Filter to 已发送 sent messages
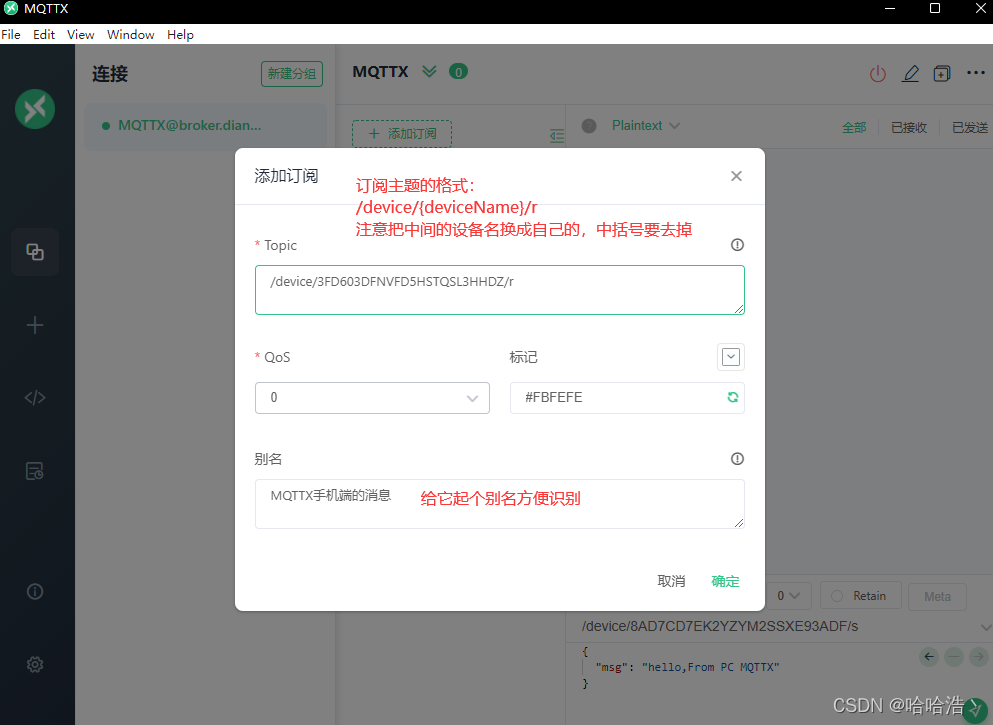993x725 pixels. coord(970,127)
